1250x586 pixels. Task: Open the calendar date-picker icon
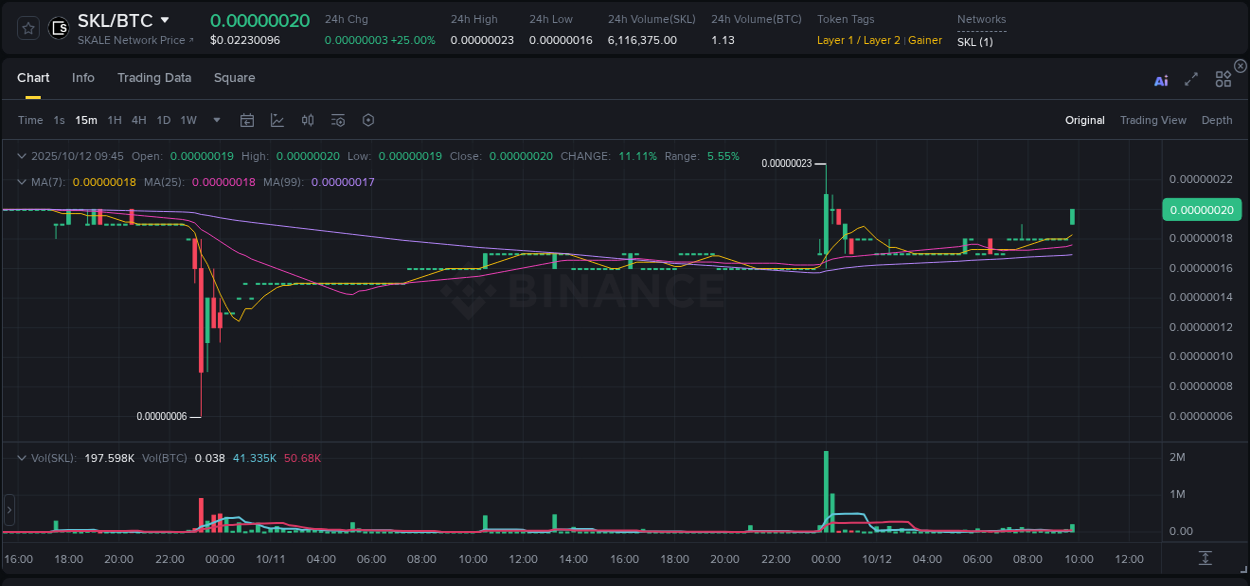(247, 120)
